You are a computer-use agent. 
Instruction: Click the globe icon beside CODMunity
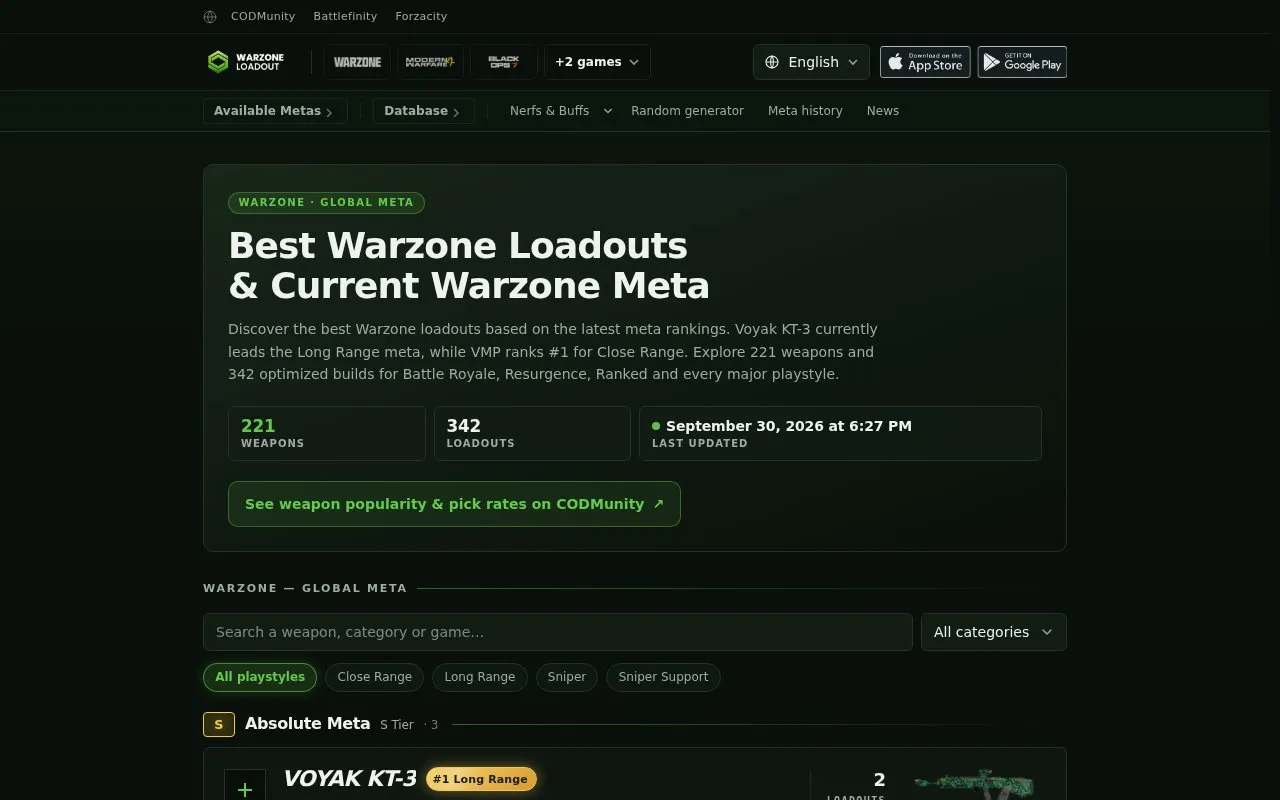click(x=210, y=16)
